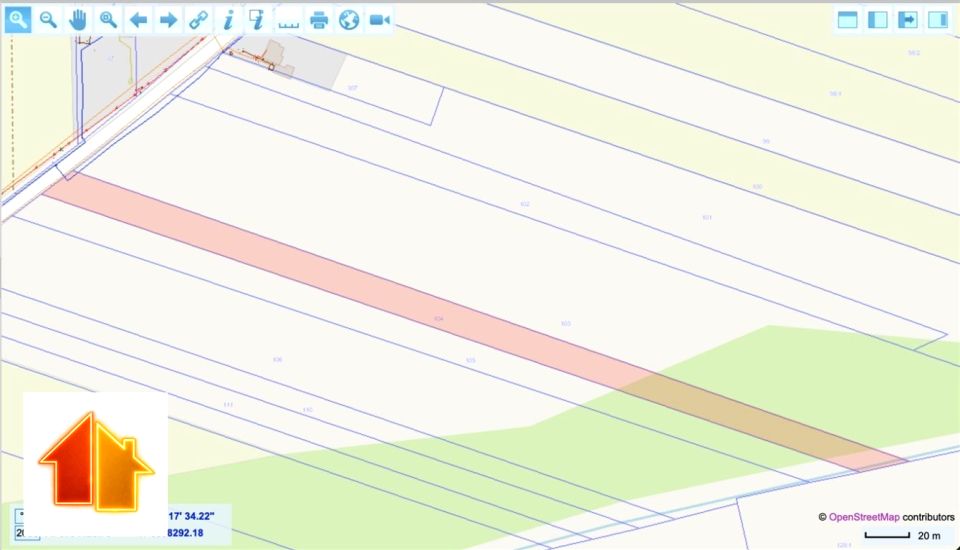Screen dimensions: 960x550
Task: Click the chain link icon
Action: click(x=199, y=20)
